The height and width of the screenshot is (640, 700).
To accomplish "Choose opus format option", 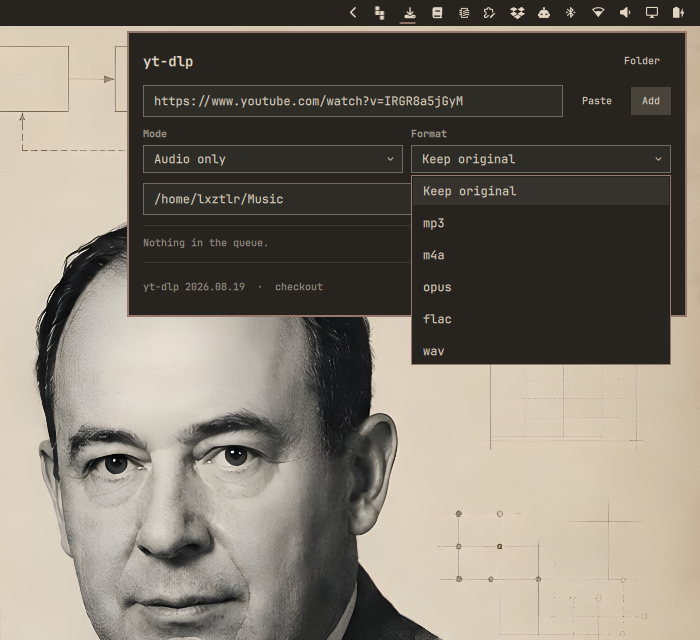I will pos(541,287).
